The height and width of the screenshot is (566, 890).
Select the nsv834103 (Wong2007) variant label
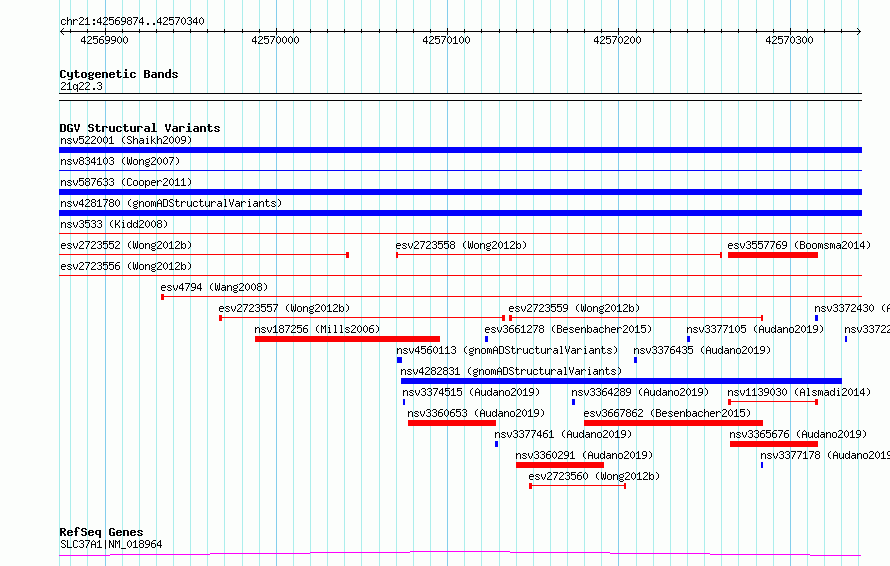120,161
